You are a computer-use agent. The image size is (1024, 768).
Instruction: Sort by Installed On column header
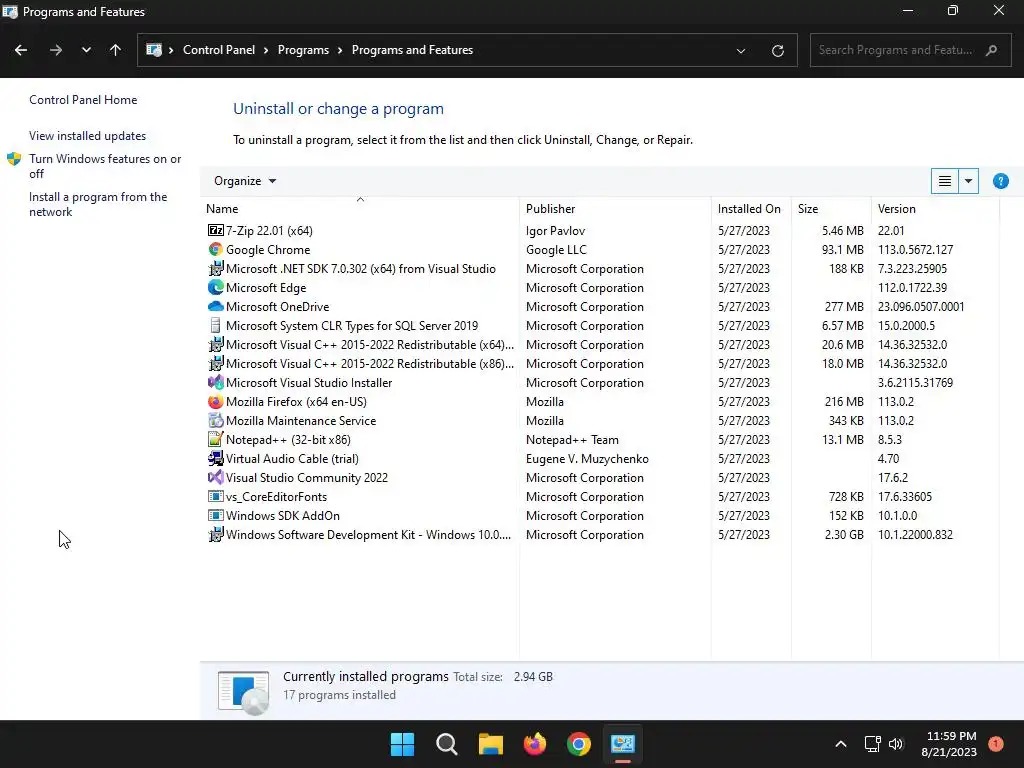click(x=750, y=208)
